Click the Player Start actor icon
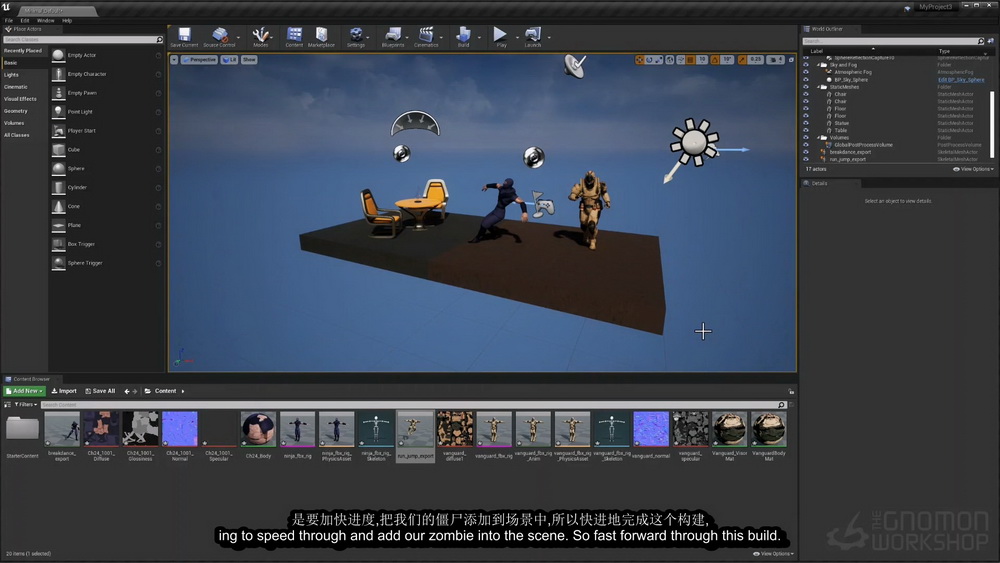Image resolution: width=1000 pixels, height=563 pixels. [x=58, y=131]
